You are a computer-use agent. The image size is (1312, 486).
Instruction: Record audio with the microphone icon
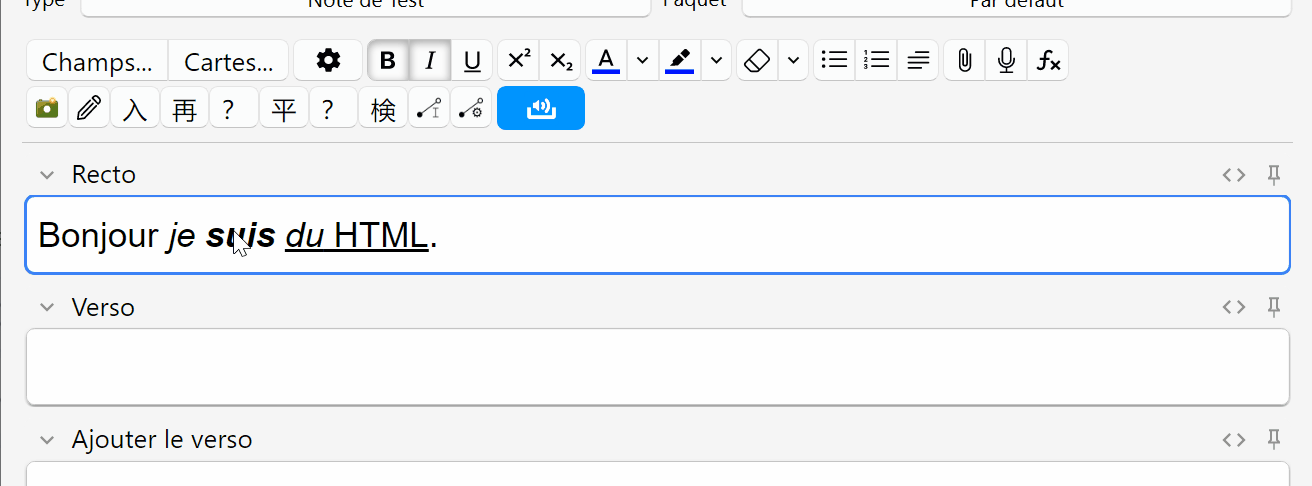(1006, 61)
